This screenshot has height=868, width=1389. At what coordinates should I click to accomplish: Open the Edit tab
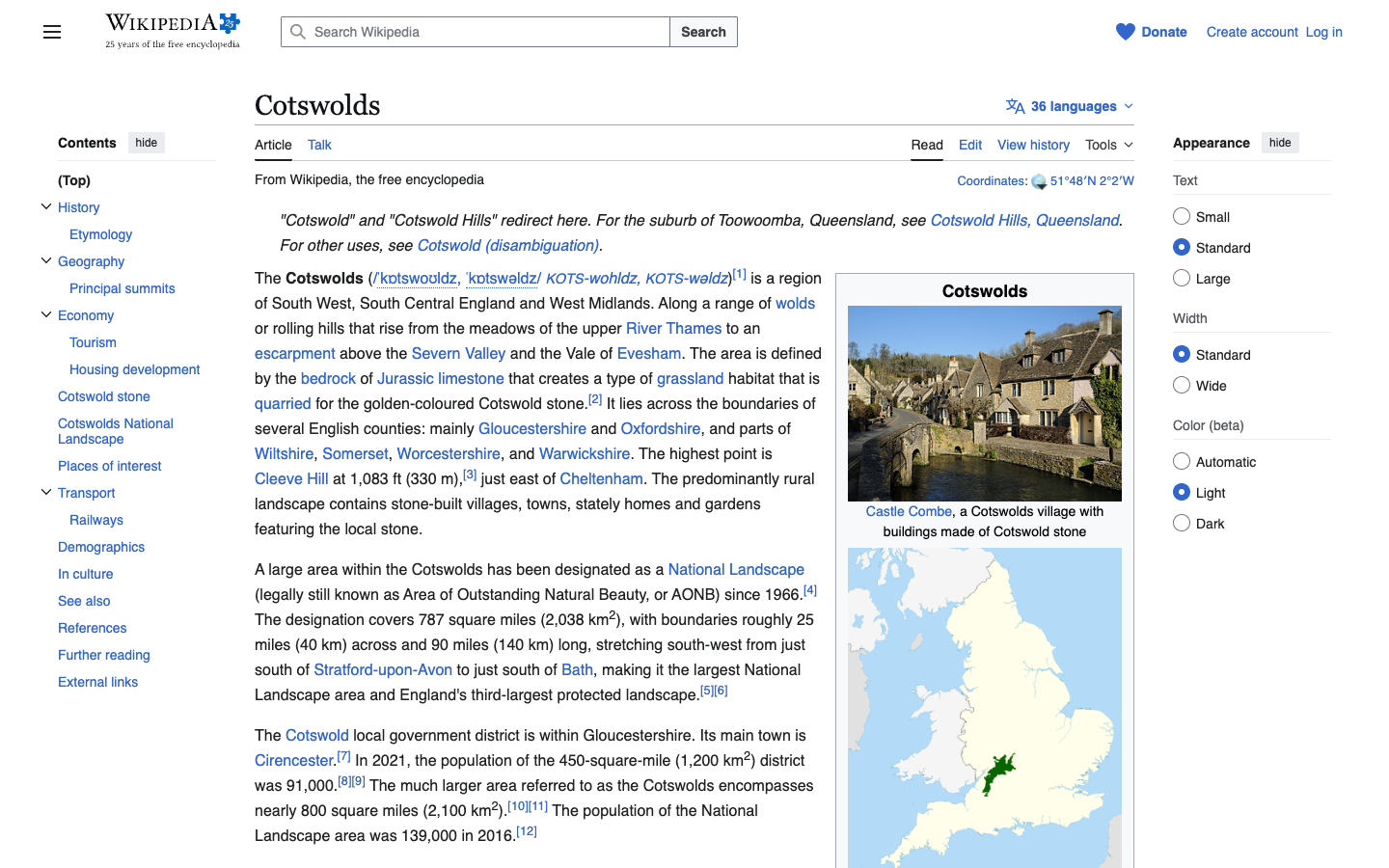(970, 145)
